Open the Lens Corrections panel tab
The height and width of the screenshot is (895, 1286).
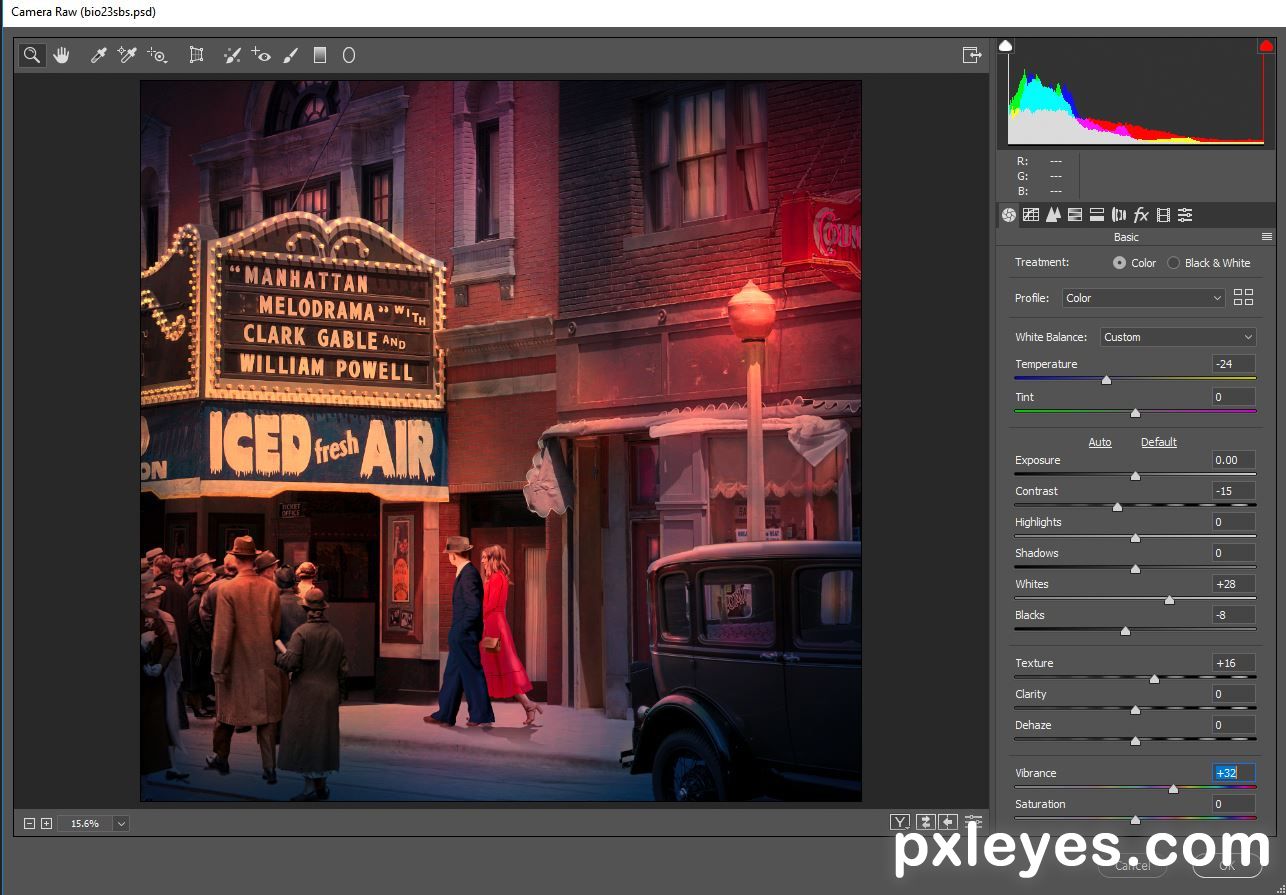(1119, 215)
